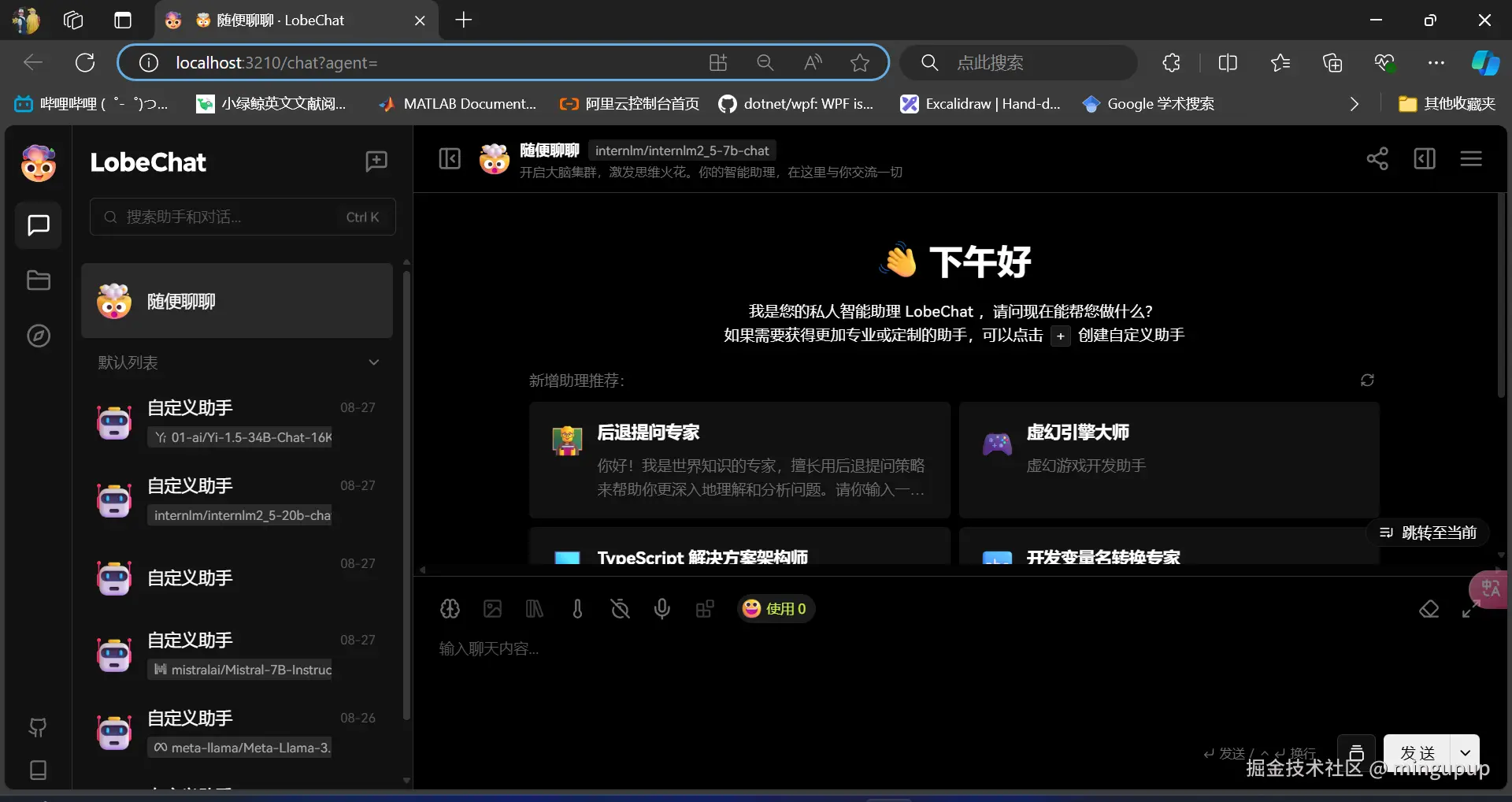Image resolution: width=1512 pixels, height=802 pixels.
Task: Clear conversation with the eraser icon
Action: pos(1429,609)
